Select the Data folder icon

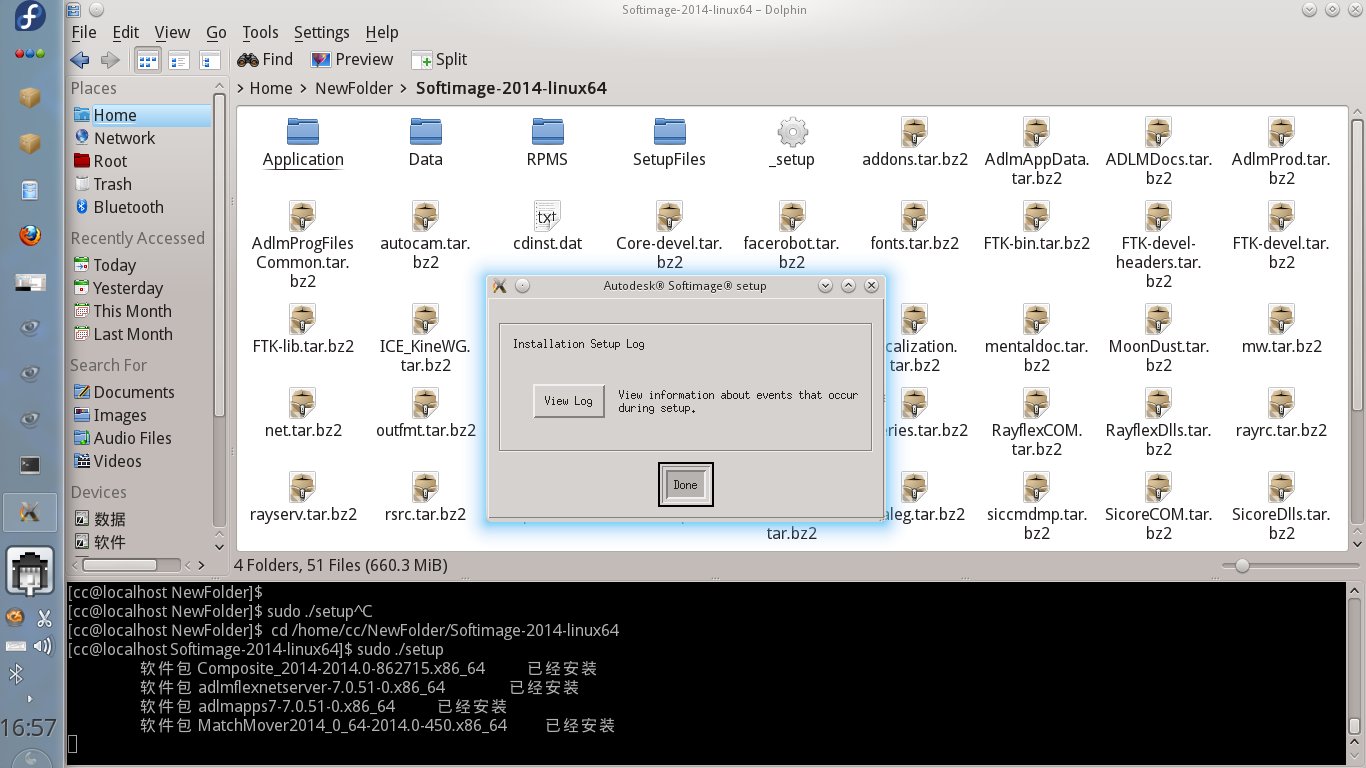425,132
